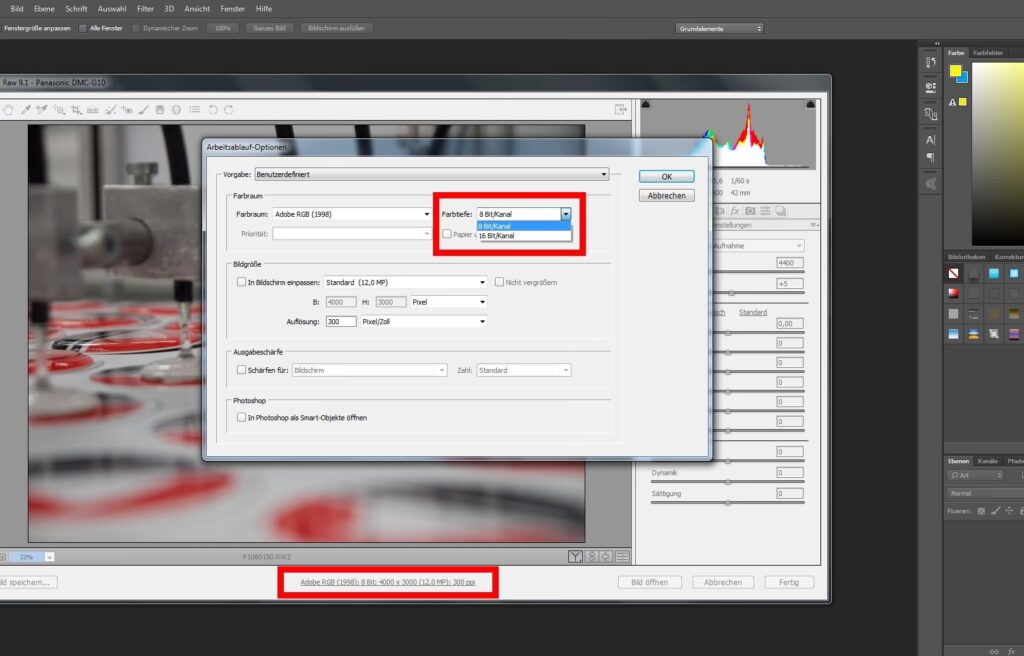Click the filmstrip filter icon below preview

[x=576, y=556]
